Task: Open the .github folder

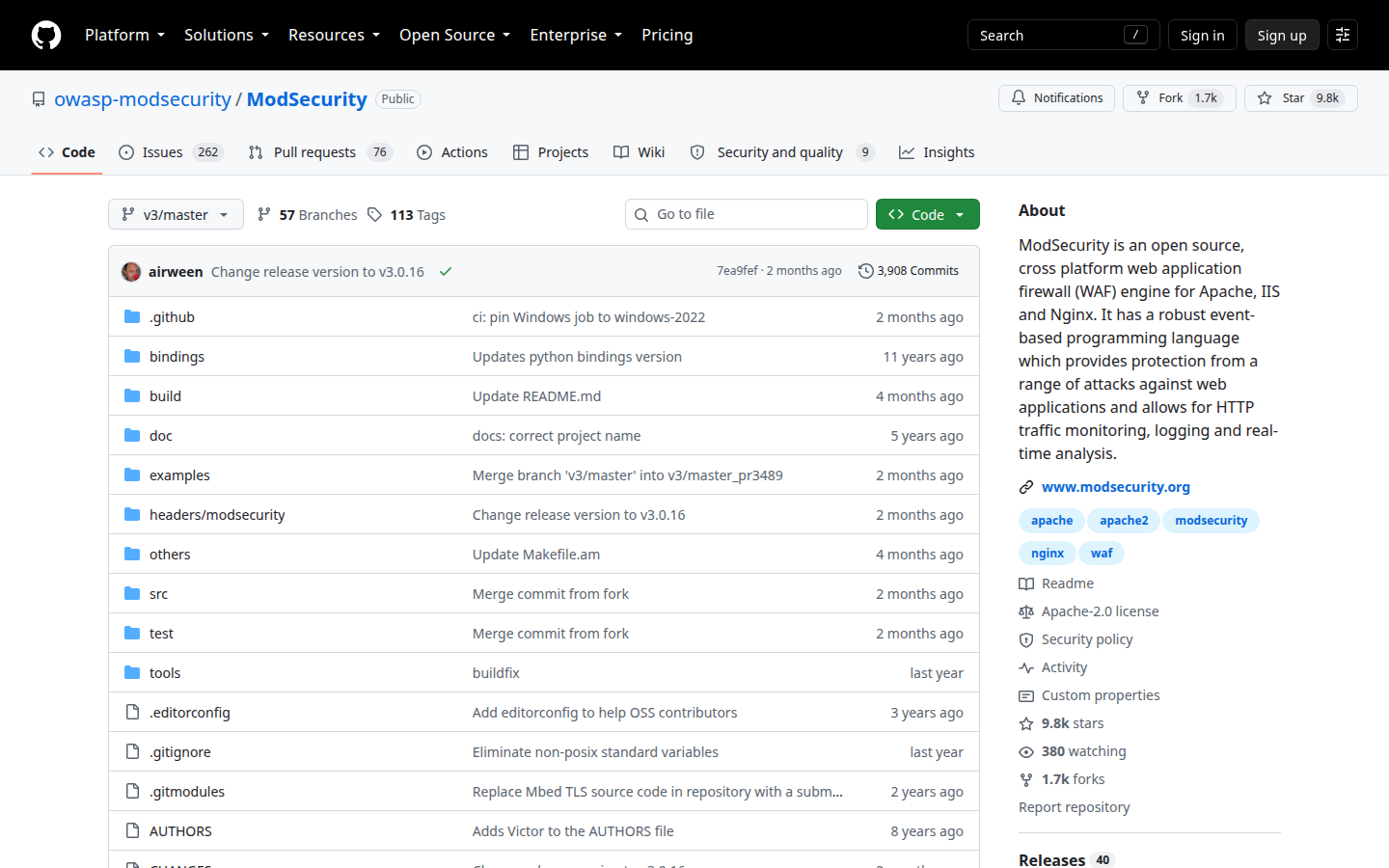Action: point(172,317)
